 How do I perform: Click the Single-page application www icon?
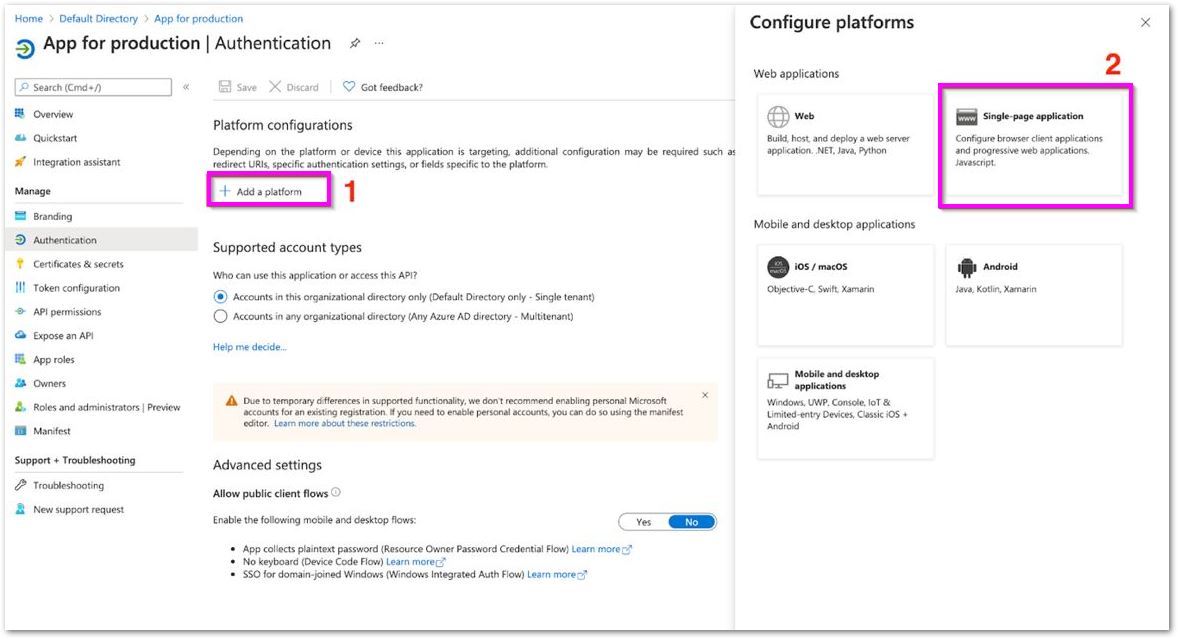(966, 117)
